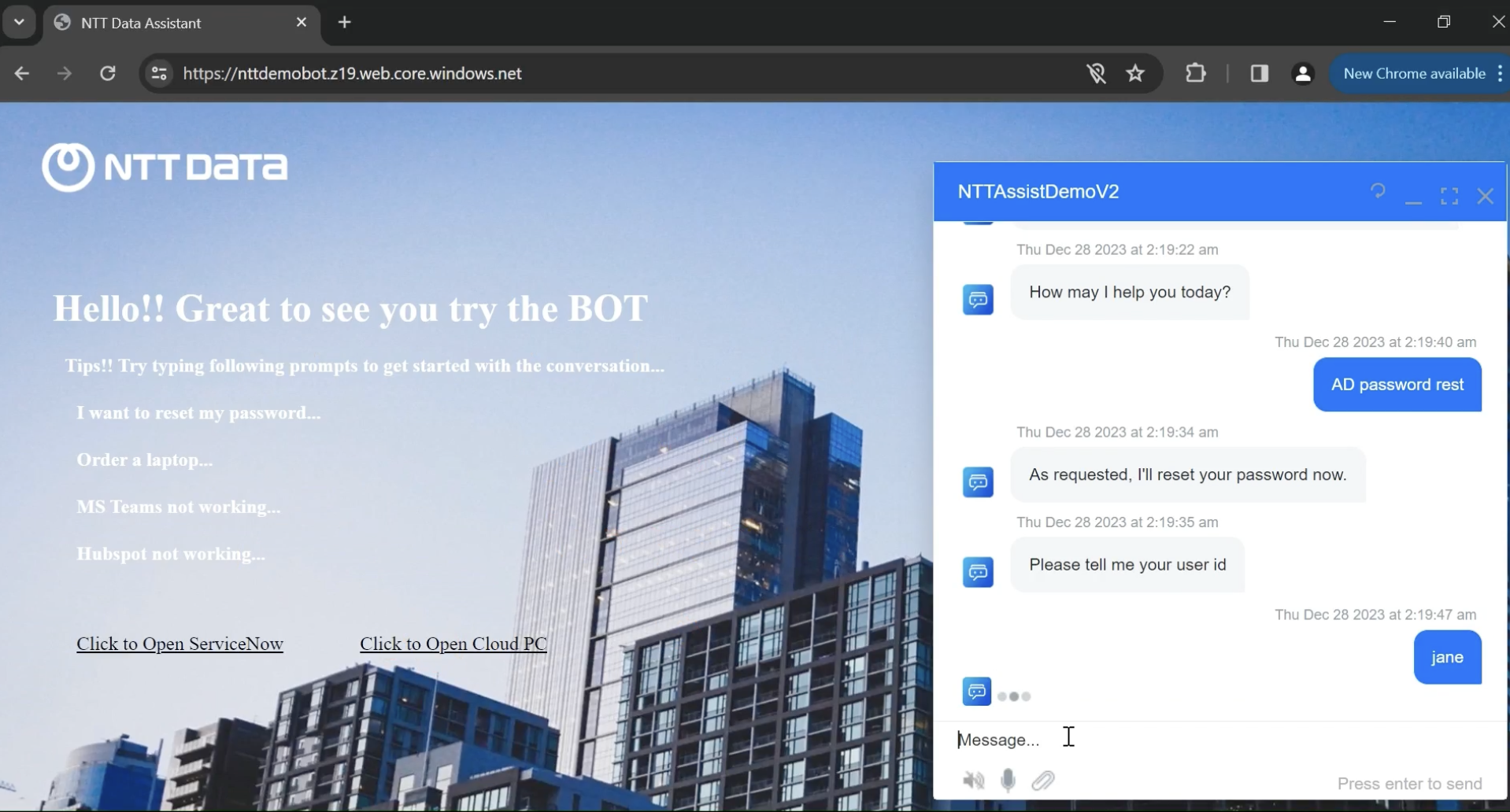Open the Cloud PC link
This screenshot has width=1510, height=812.
[x=453, y=644]
